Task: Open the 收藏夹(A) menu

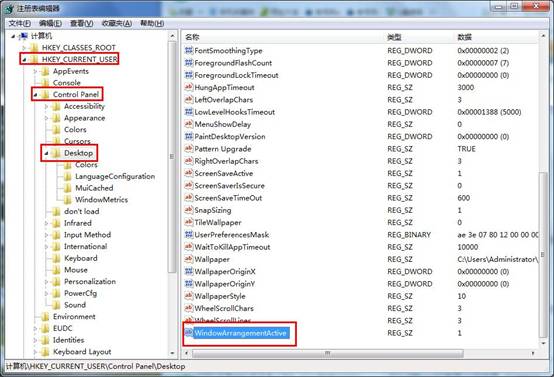Action: [117, 23]
